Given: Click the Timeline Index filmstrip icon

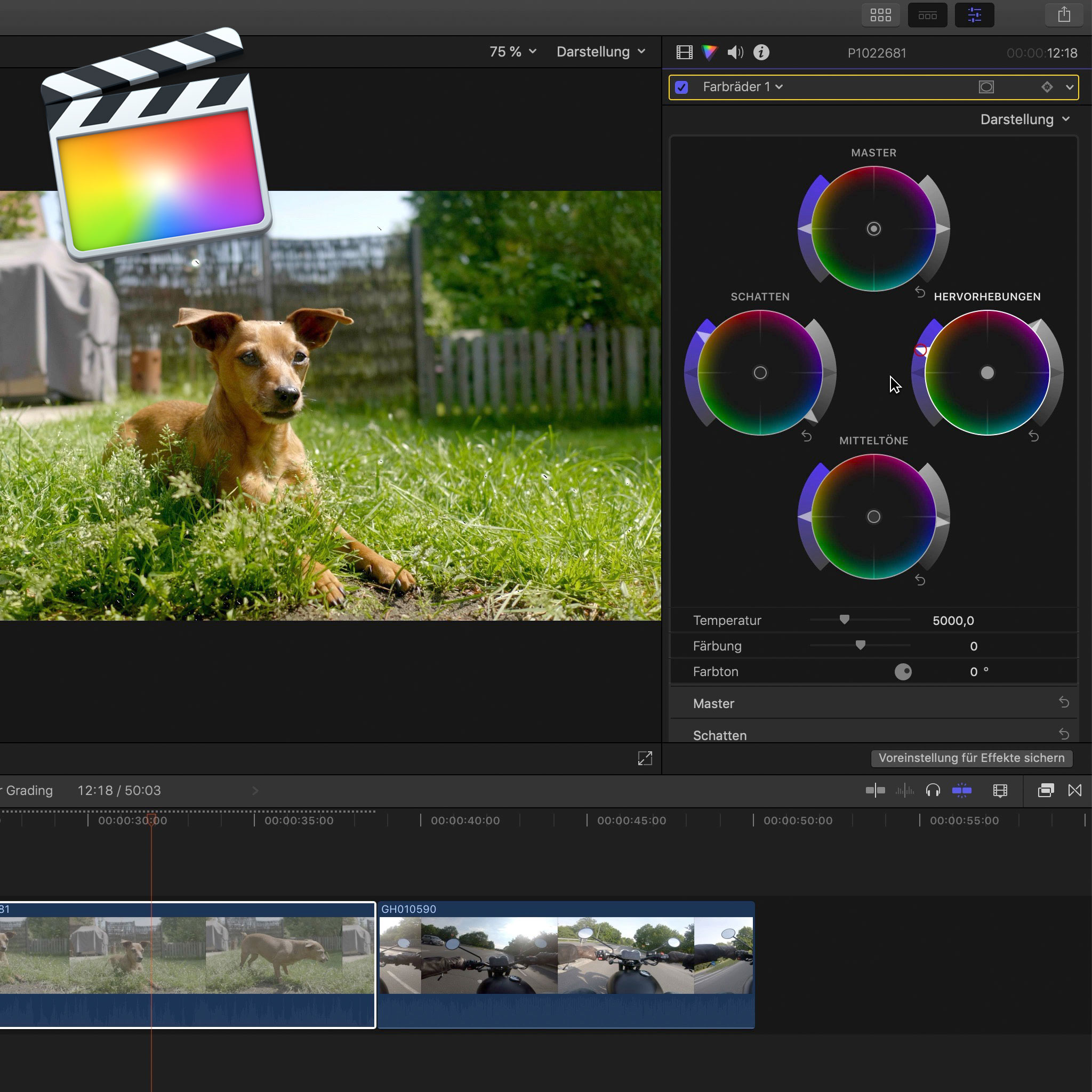Looking at the screenshot, I should click(1000, 791).
